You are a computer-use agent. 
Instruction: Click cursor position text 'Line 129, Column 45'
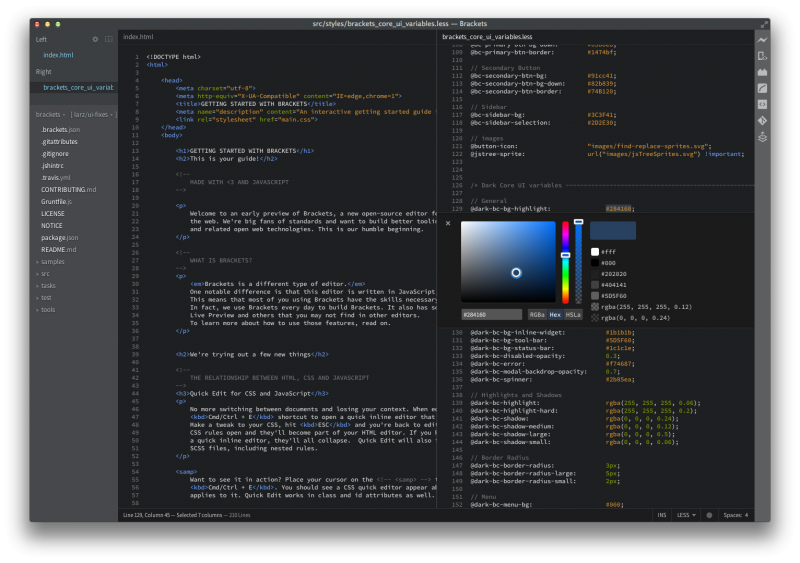click(x=147, y=515)
